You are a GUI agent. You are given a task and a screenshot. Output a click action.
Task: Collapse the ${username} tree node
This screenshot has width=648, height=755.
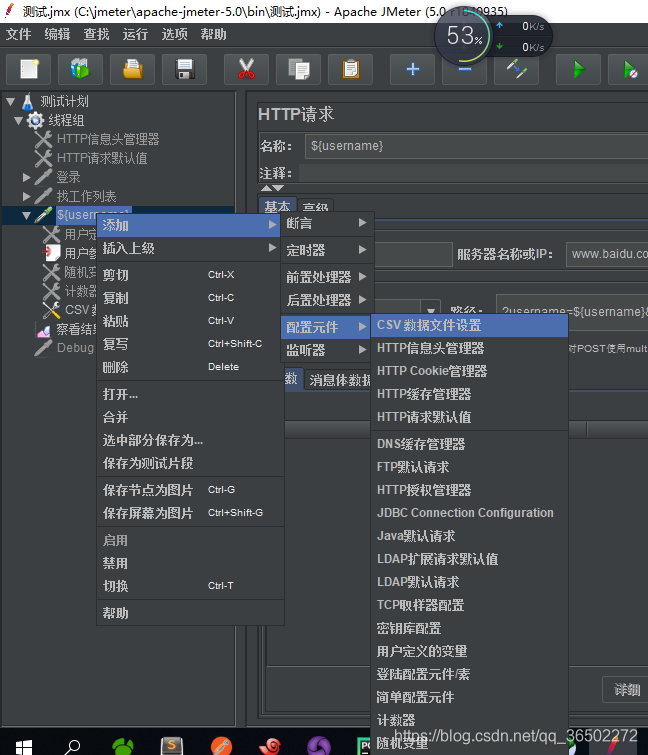tap(26, 216)
